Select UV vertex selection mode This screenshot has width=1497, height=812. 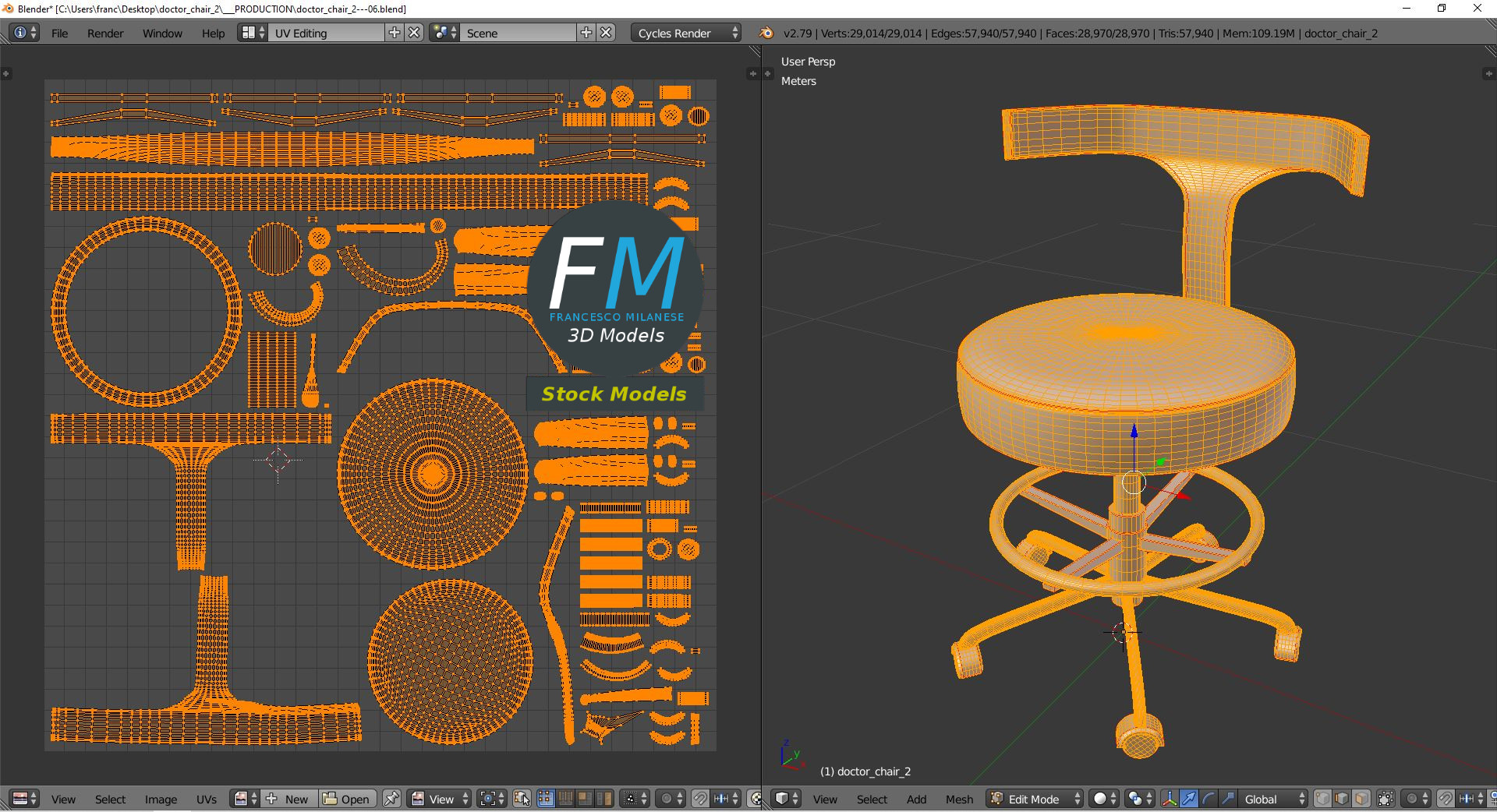(545, 799)
